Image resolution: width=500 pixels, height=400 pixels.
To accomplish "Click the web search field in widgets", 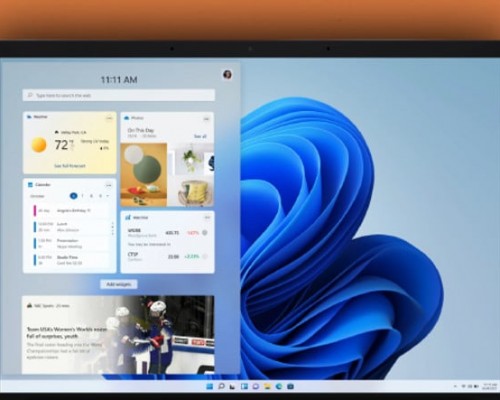I will coord(119,95).
